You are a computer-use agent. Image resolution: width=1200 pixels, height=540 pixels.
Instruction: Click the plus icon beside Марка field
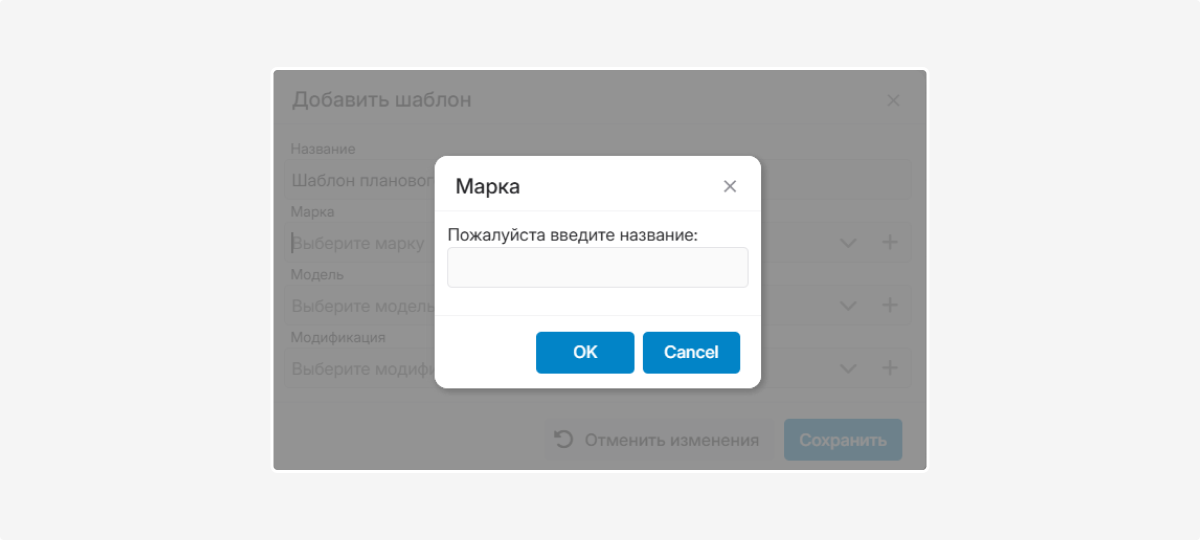point(890,242)
